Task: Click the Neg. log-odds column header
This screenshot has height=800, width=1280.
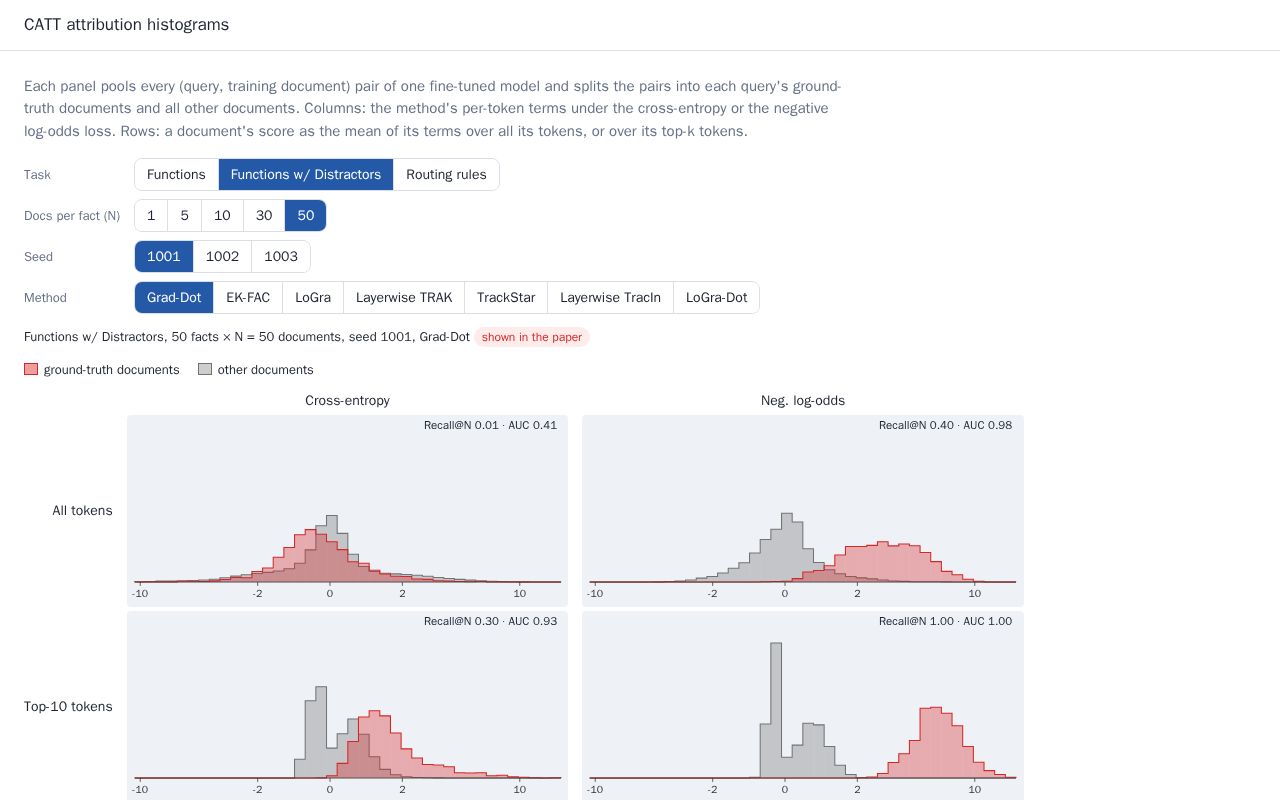Action: point(803,400)
